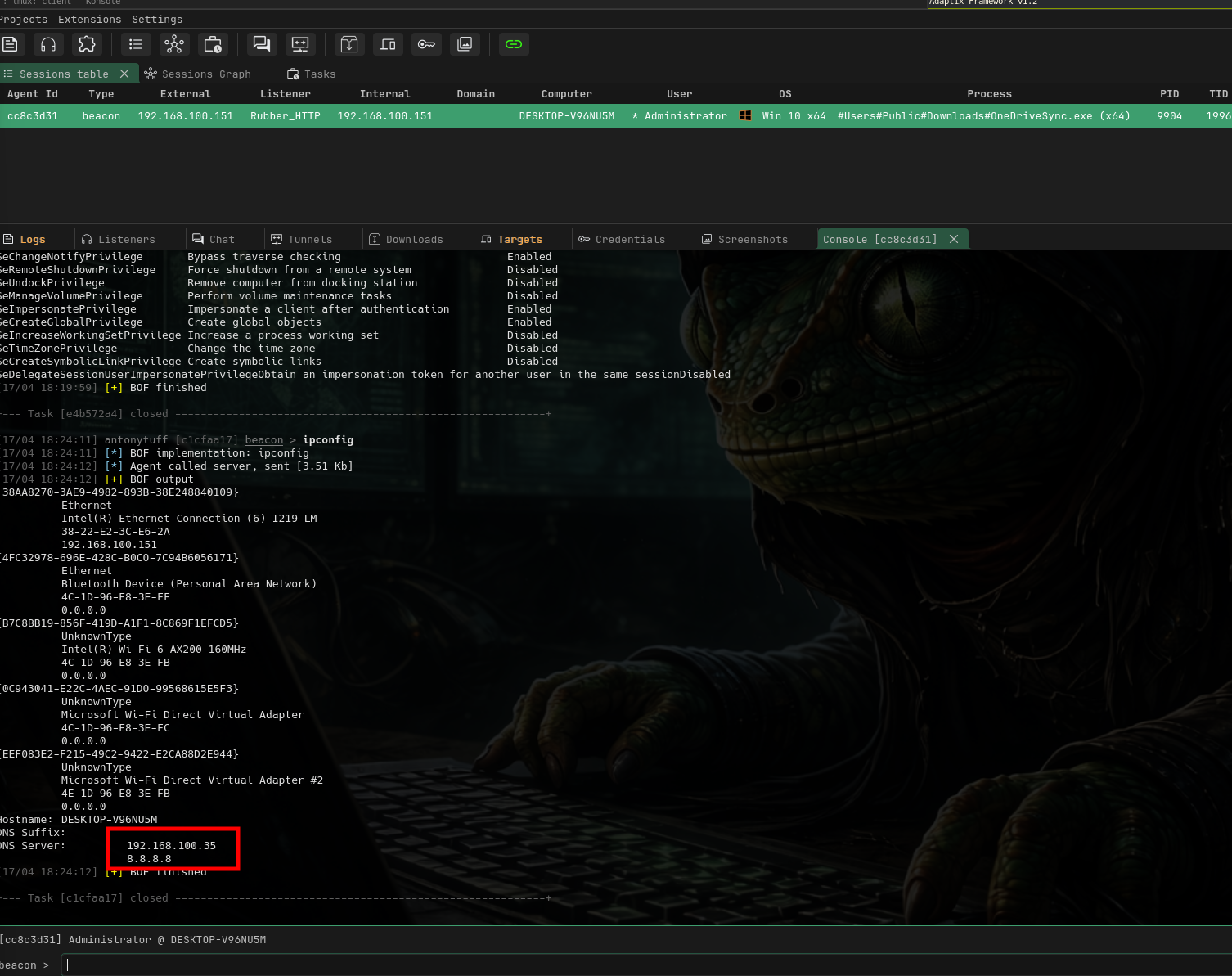Open tunnels via the monitor-arrows toolbar icon
Screen dimensions: 1232x976
(300, 44)
